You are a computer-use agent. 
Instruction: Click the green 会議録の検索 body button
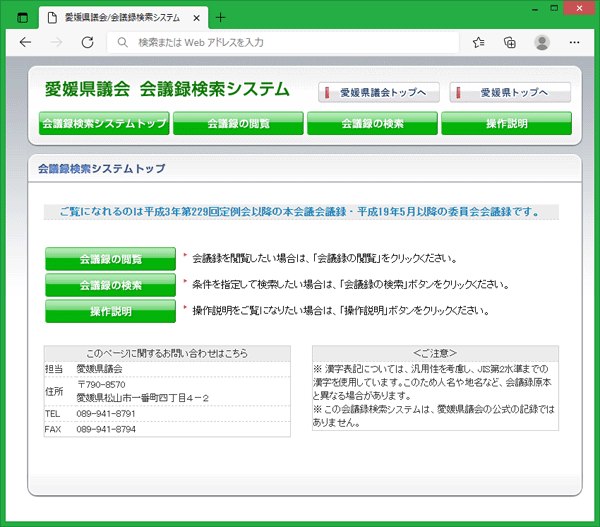(111, 285)
